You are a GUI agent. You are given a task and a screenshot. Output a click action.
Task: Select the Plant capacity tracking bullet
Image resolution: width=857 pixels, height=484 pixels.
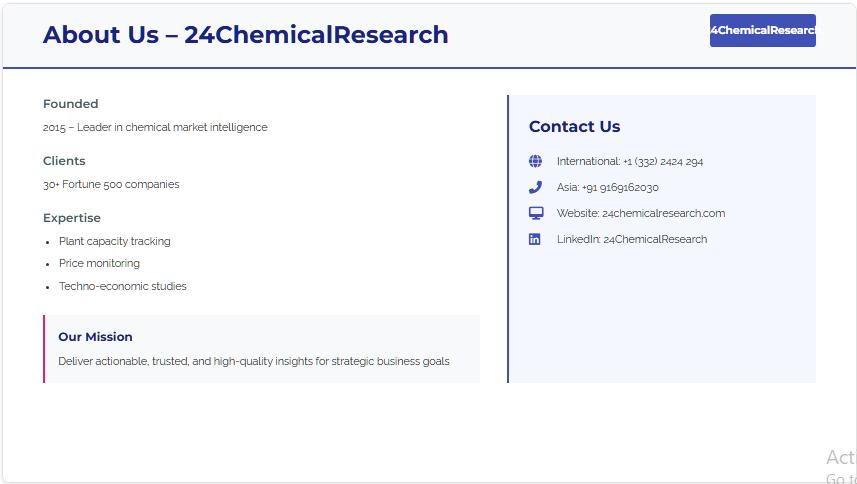point(114,241)
